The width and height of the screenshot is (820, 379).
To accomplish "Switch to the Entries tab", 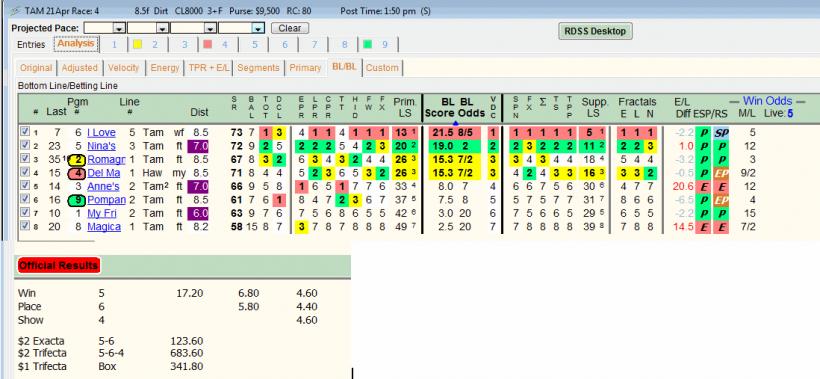I will click(x=31, y=45).
